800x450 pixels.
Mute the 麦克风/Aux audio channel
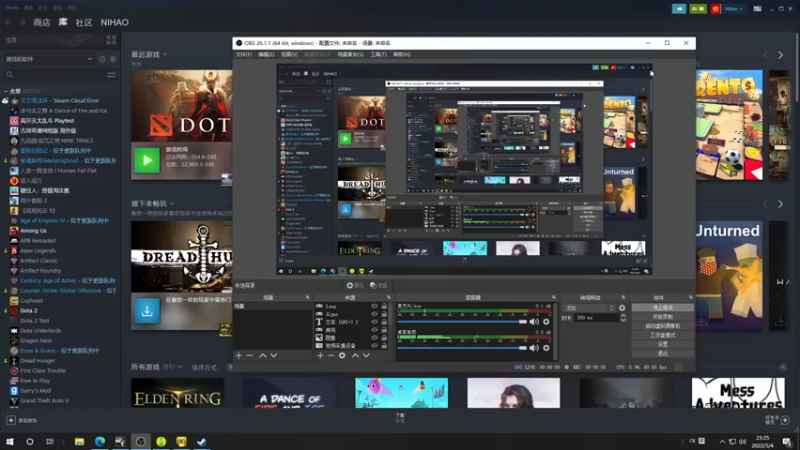[534, 322]
